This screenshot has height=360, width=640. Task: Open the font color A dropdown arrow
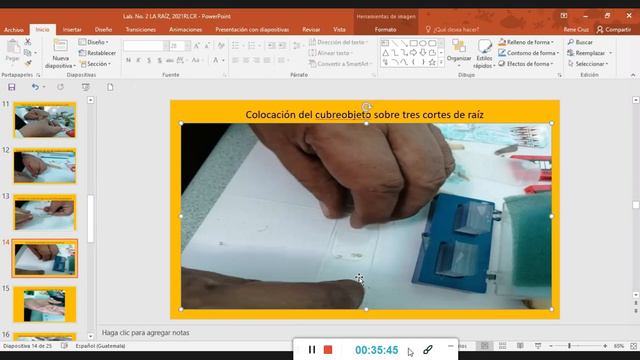point(223,60)
